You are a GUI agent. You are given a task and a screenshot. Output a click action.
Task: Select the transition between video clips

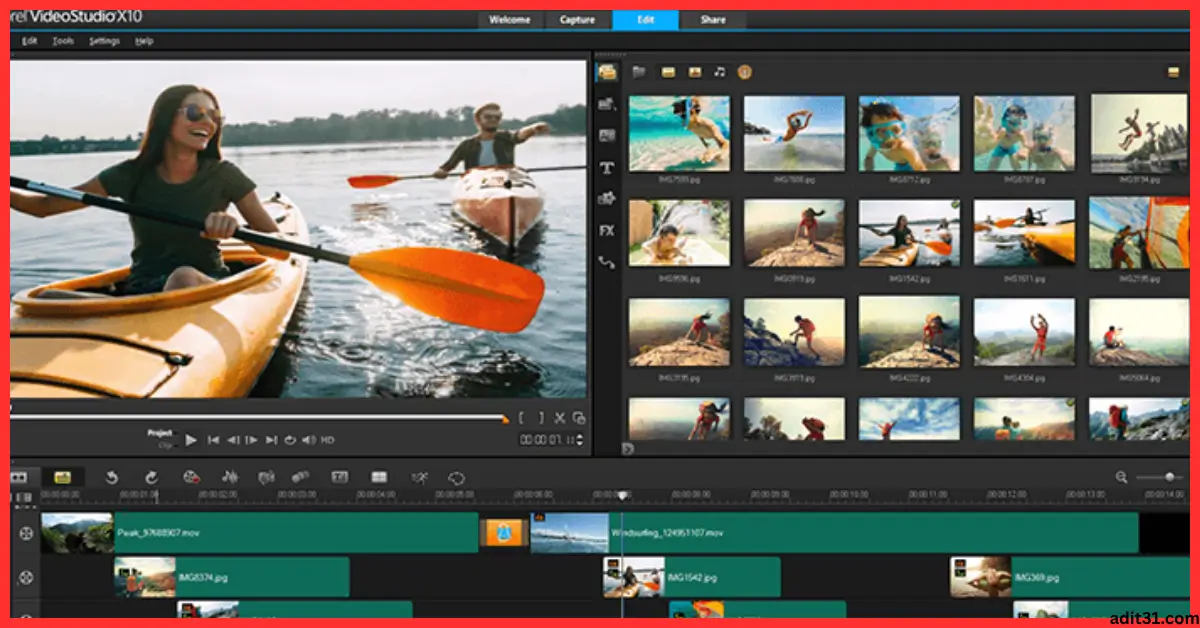pos(504,533)
